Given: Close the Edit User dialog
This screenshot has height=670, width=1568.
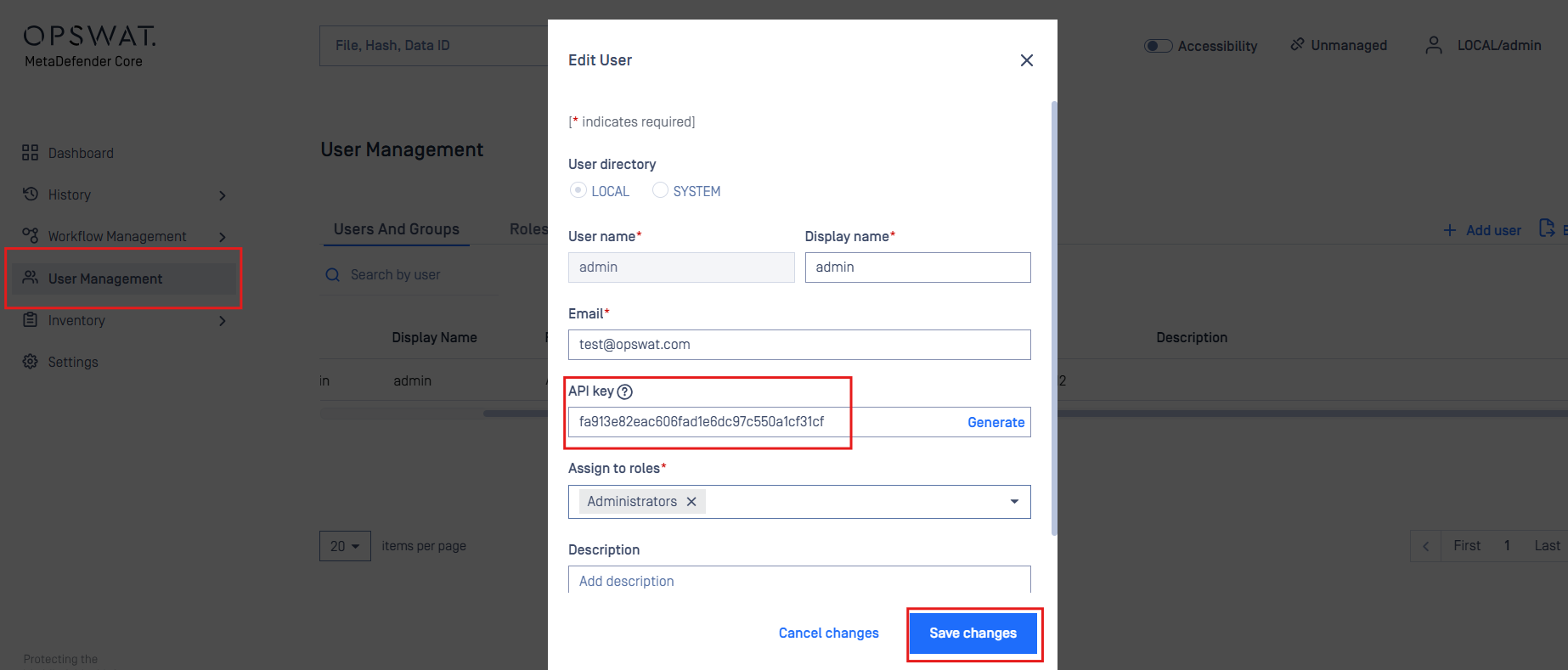Looking at the screenshot, I should click(x=1027, y=60).
